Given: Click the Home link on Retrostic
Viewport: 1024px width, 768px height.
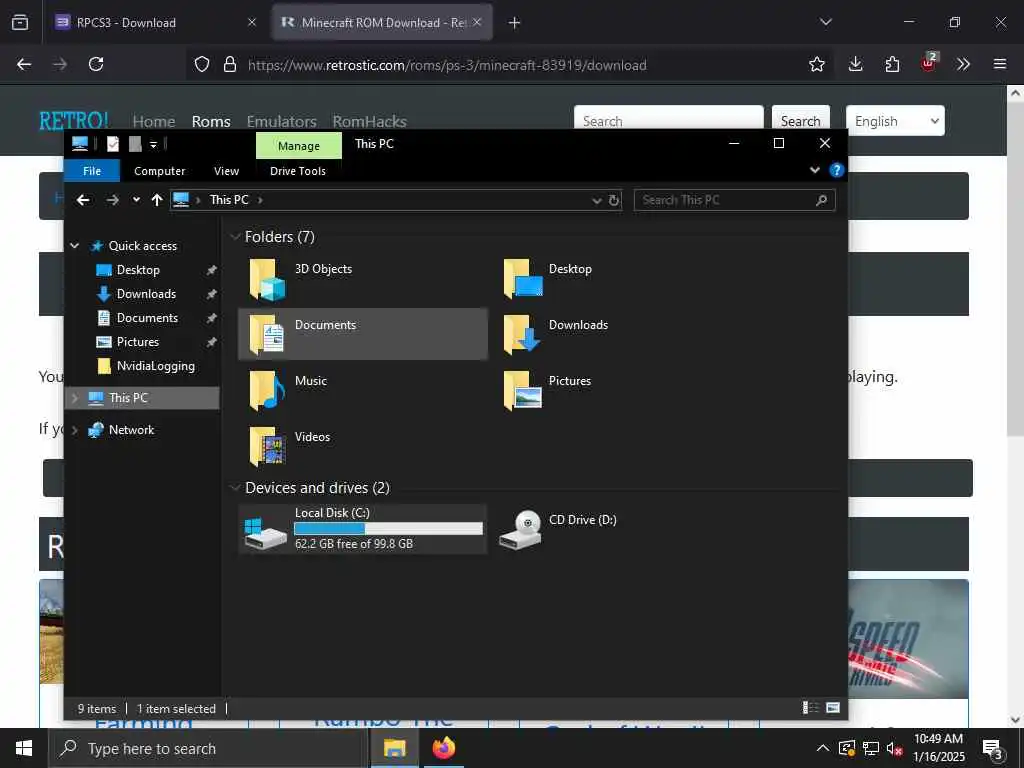Looking at the screenshot, I should click(154, 121).
